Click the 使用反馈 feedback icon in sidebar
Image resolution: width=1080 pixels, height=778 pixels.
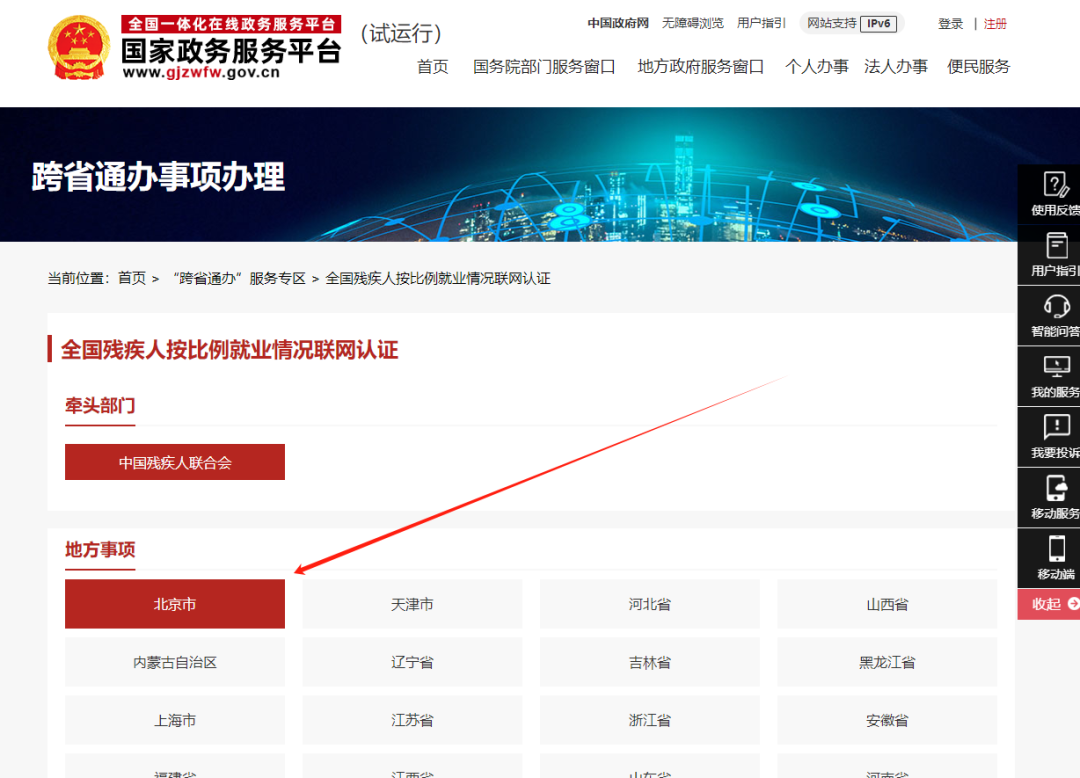1055,185
